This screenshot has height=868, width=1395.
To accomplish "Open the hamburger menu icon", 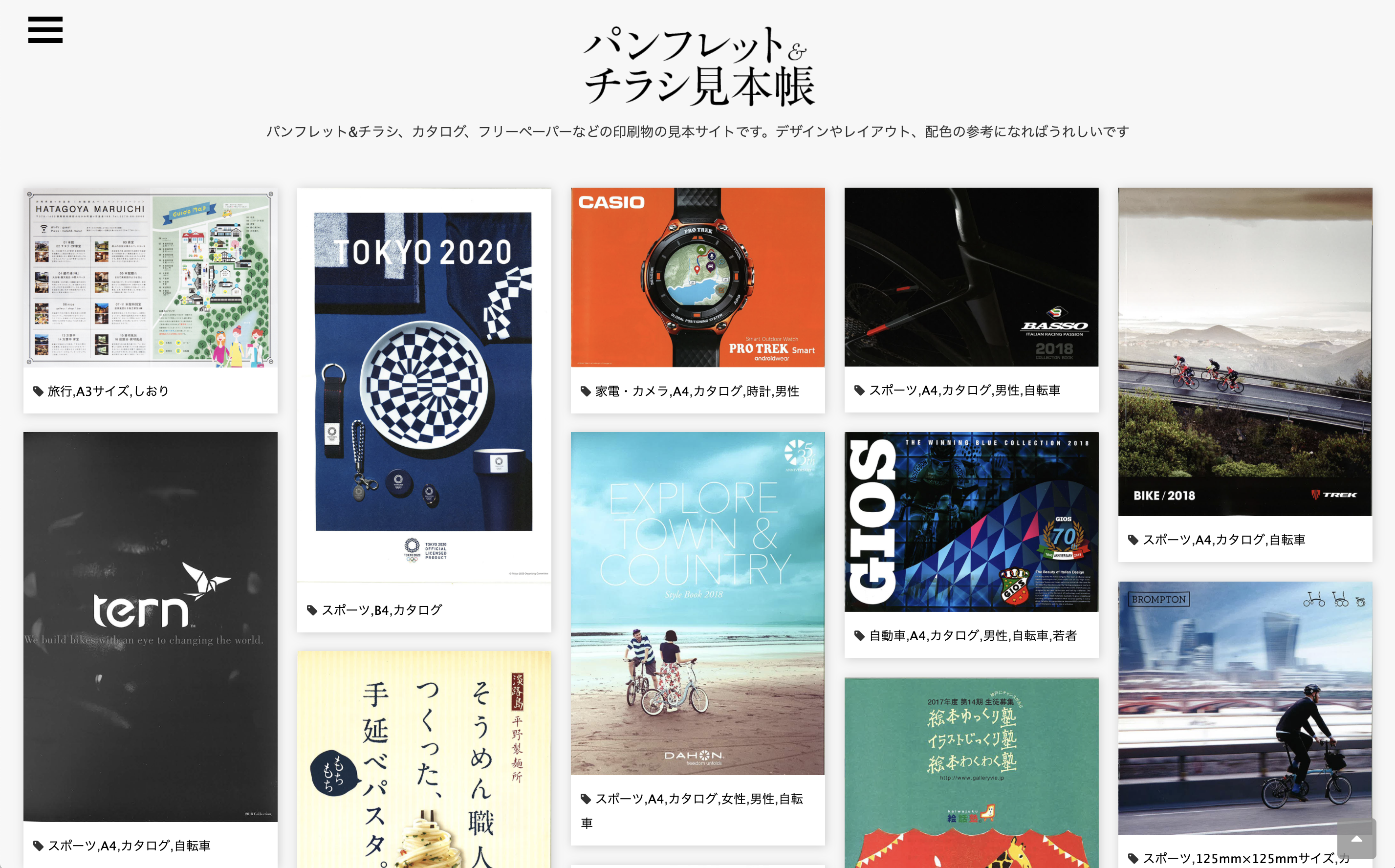I will (45, 30).
